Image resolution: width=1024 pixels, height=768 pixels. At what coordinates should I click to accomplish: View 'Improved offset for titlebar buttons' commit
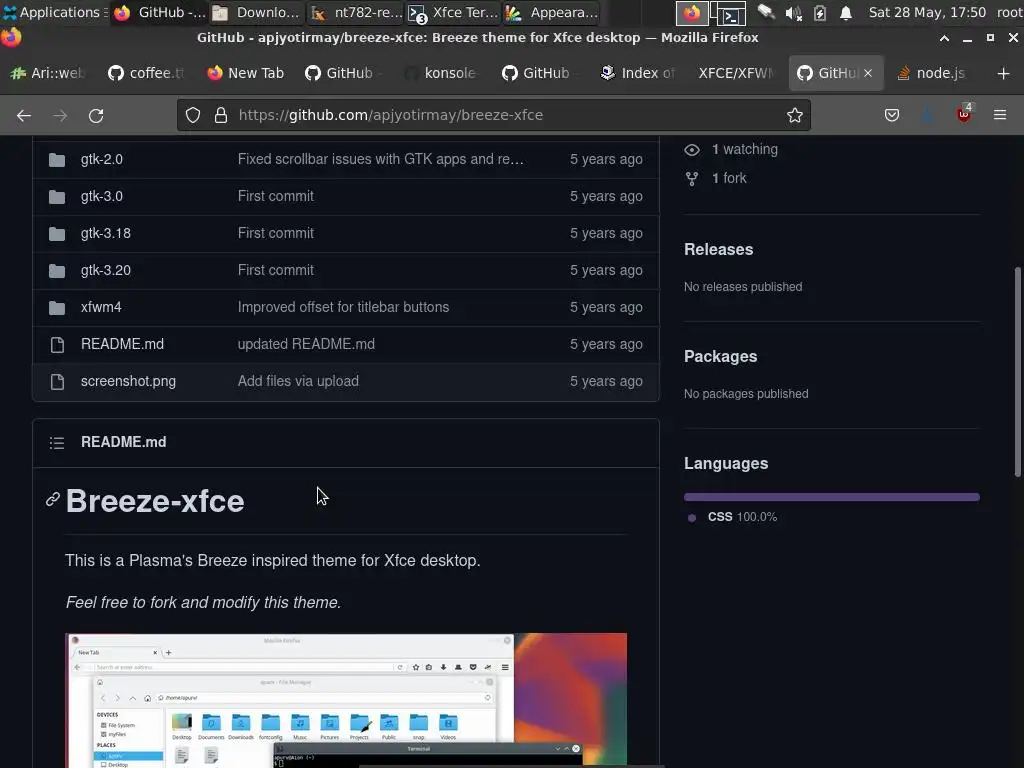pyautogui.click(x=344, y=307)
